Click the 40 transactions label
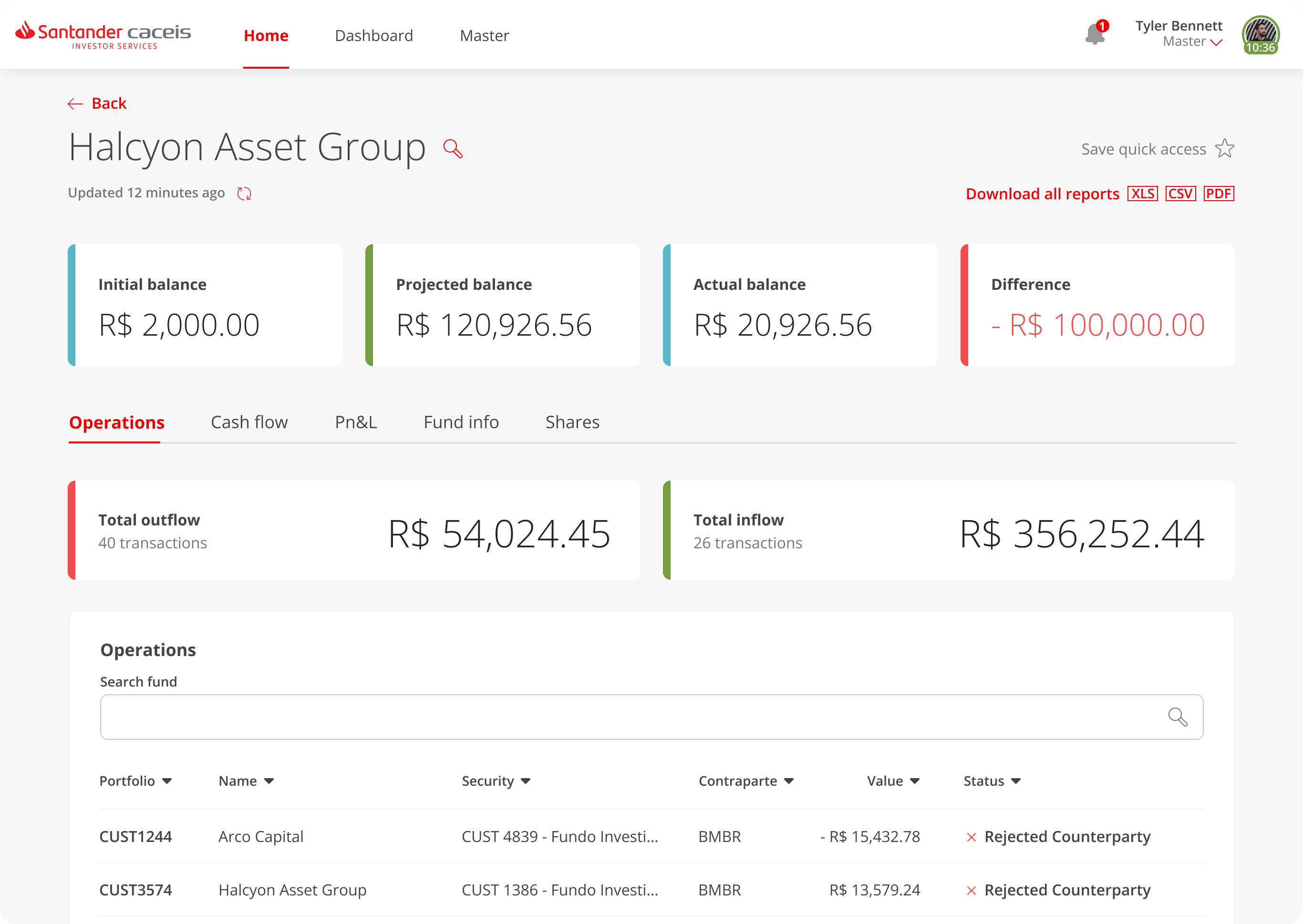 [x=153, y=544]
